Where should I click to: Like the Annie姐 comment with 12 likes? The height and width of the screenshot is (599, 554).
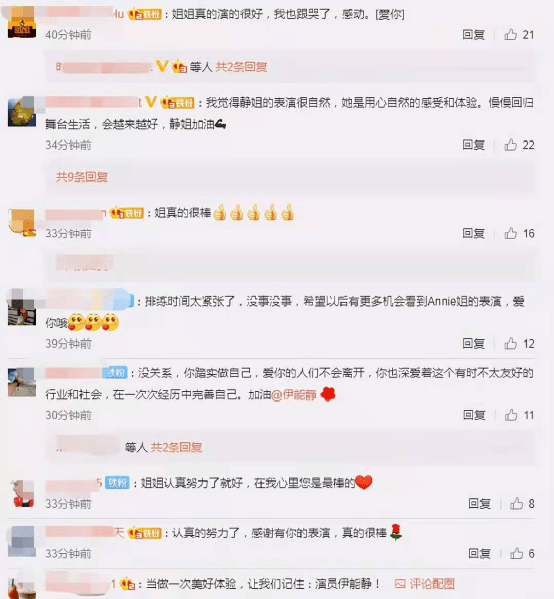point(510,343)
